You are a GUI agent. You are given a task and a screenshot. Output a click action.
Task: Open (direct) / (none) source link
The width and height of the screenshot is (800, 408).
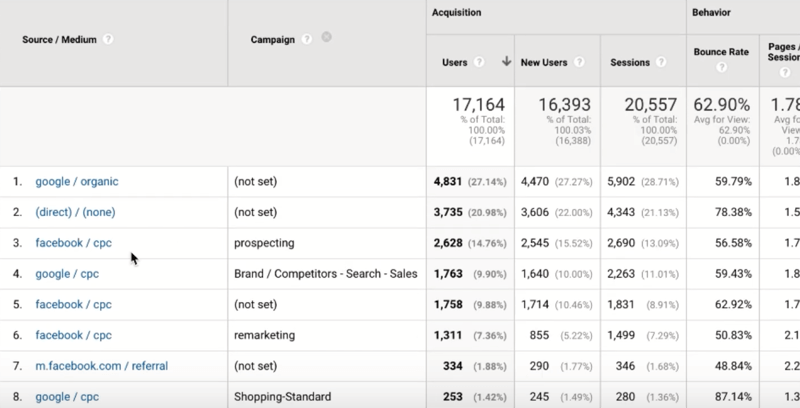[75, 212]
